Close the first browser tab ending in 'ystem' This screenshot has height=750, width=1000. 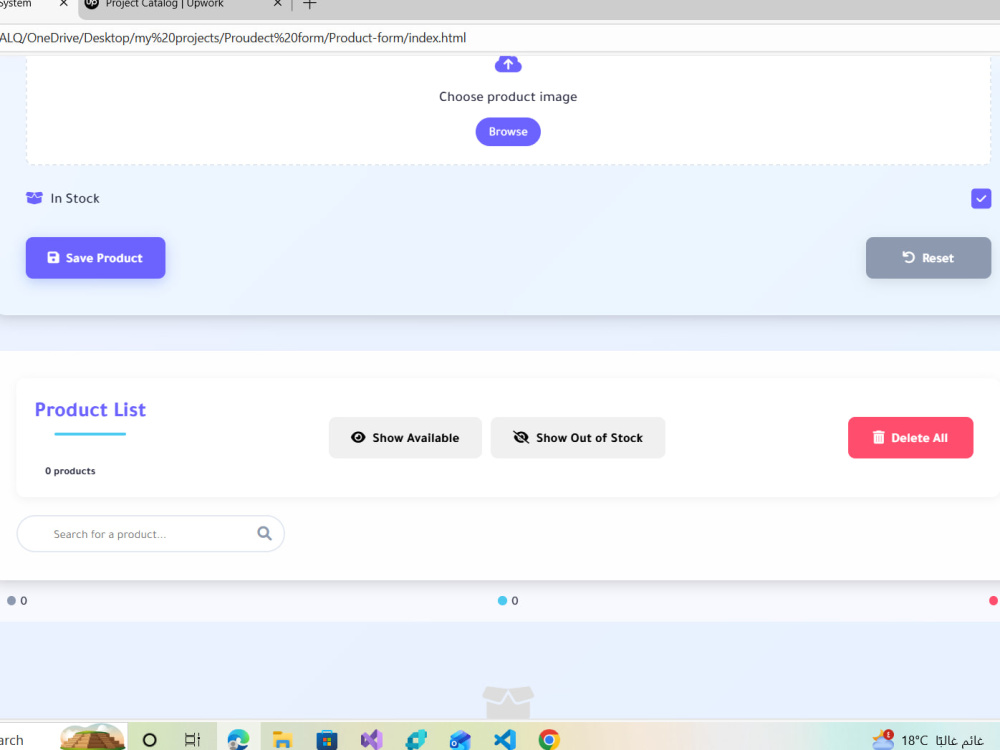point(63,4)
